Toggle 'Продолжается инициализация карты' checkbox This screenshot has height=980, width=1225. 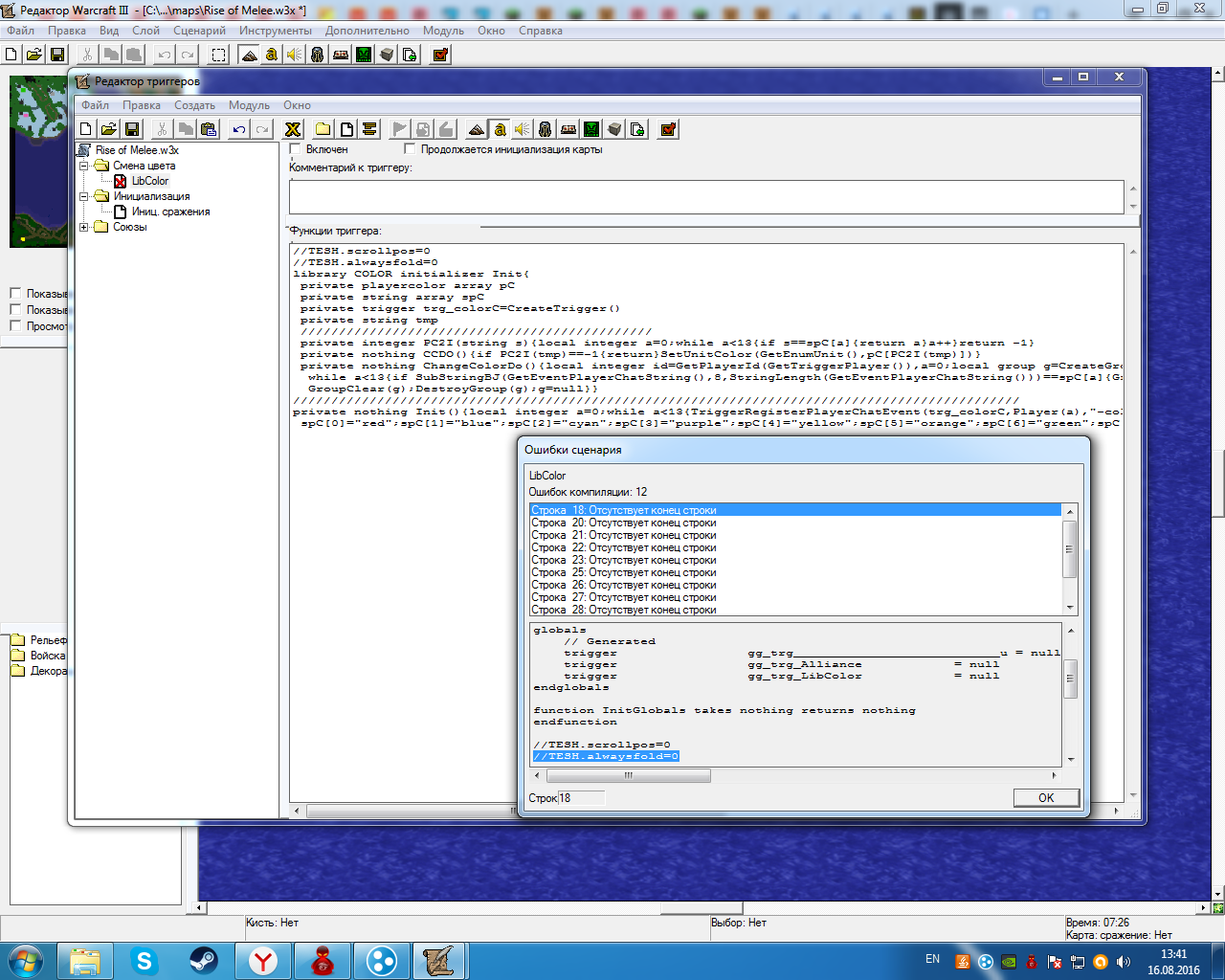click(411, 149)
